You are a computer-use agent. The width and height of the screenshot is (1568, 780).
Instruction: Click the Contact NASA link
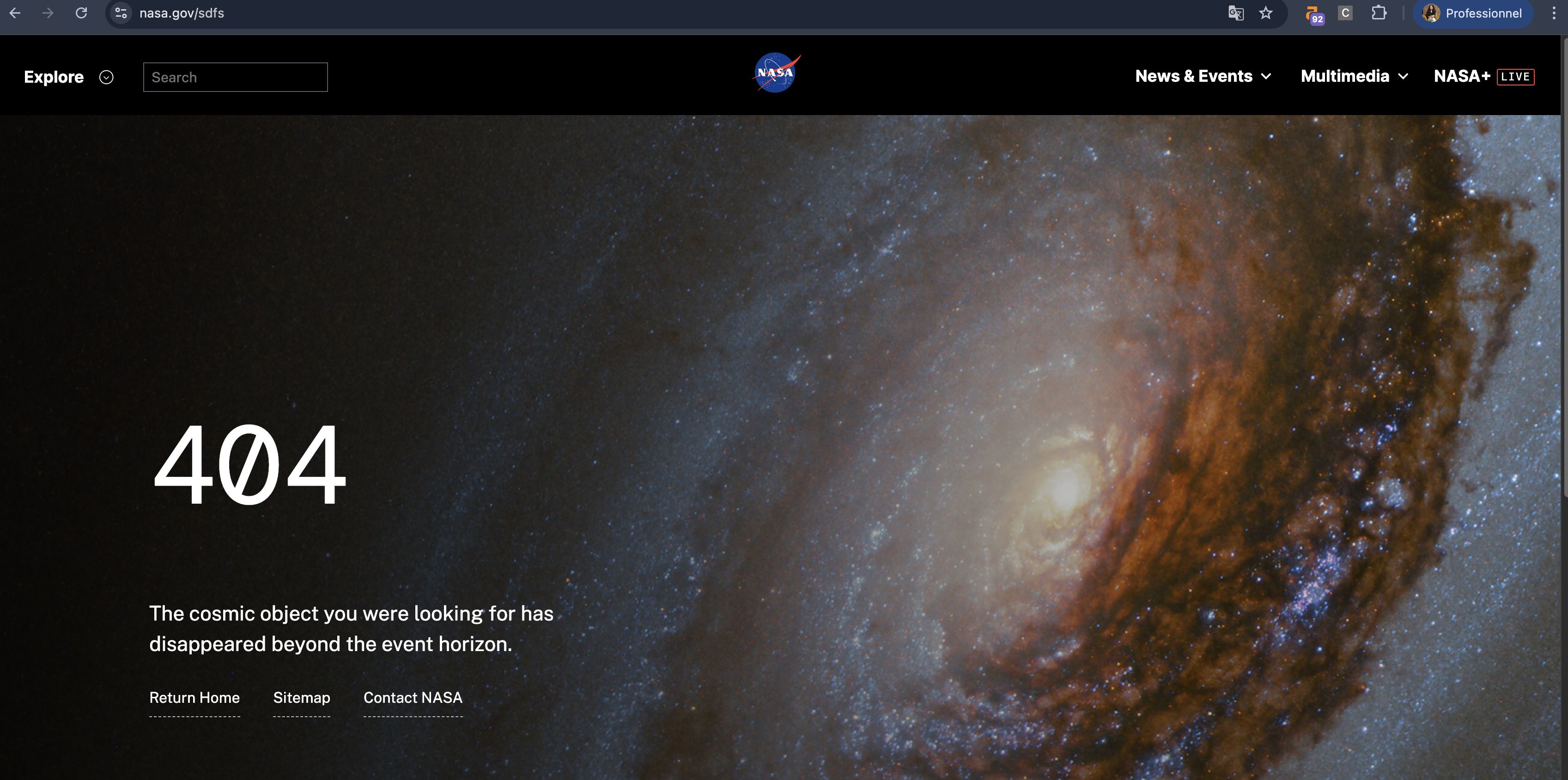(413, 698)
